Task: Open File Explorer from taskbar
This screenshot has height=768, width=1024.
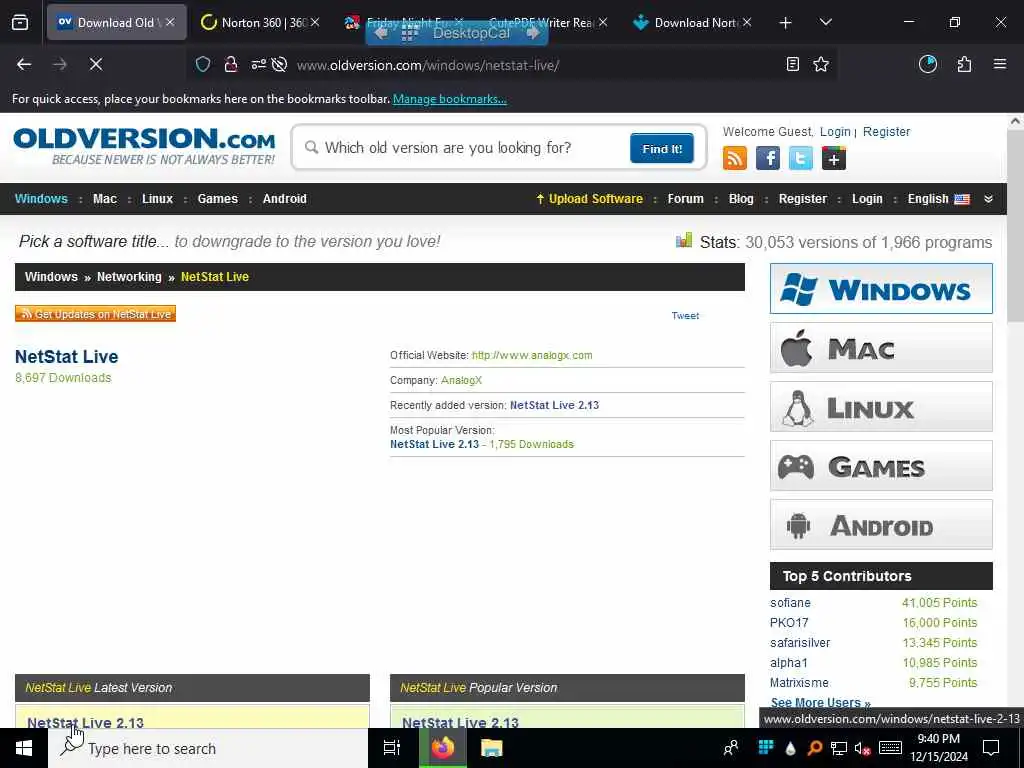Action: click(x=491, y=748)
